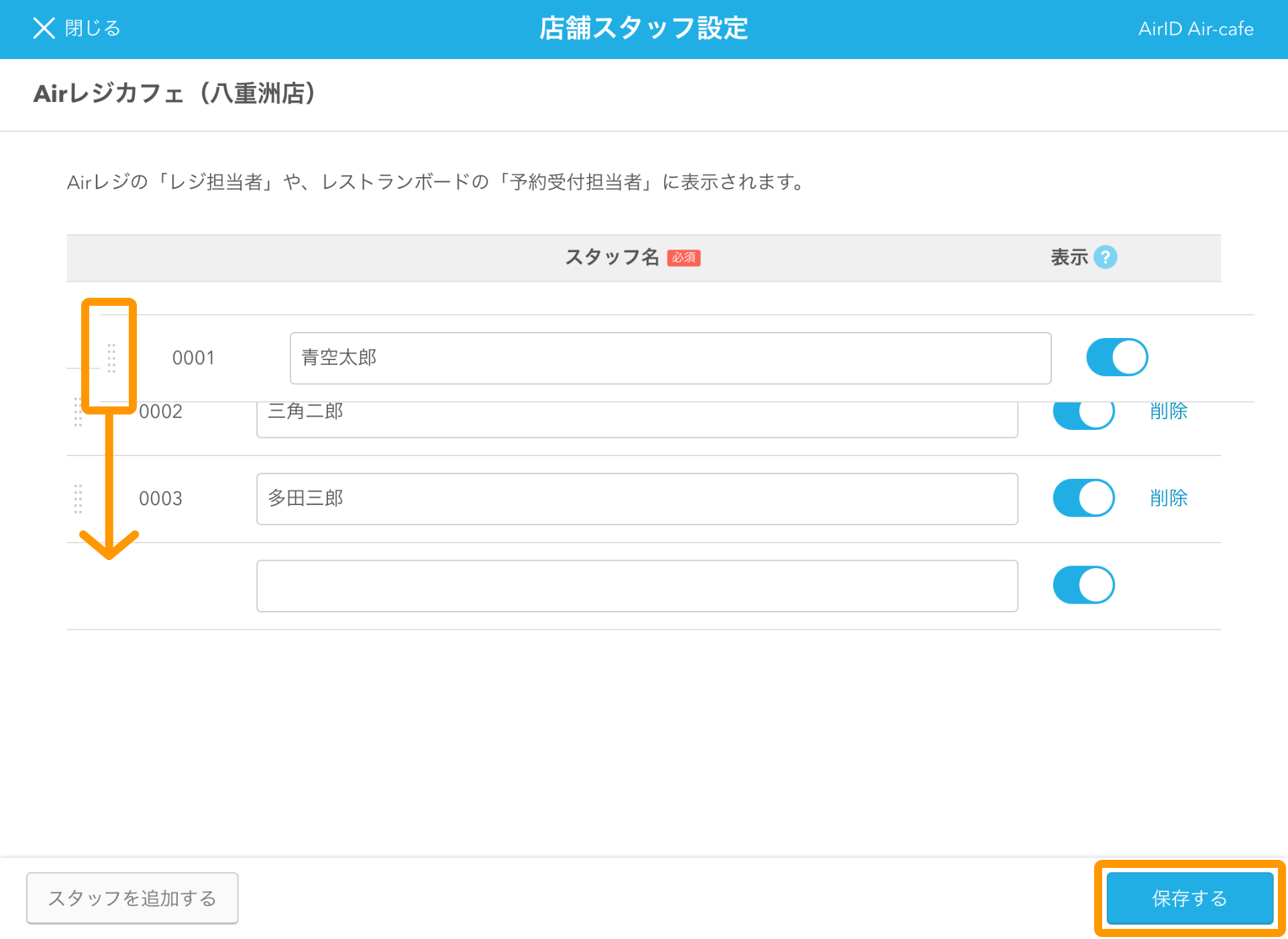Grab drag handle for staff 0003
Viewport: 1288px width, 939px height.
[78, 499]
